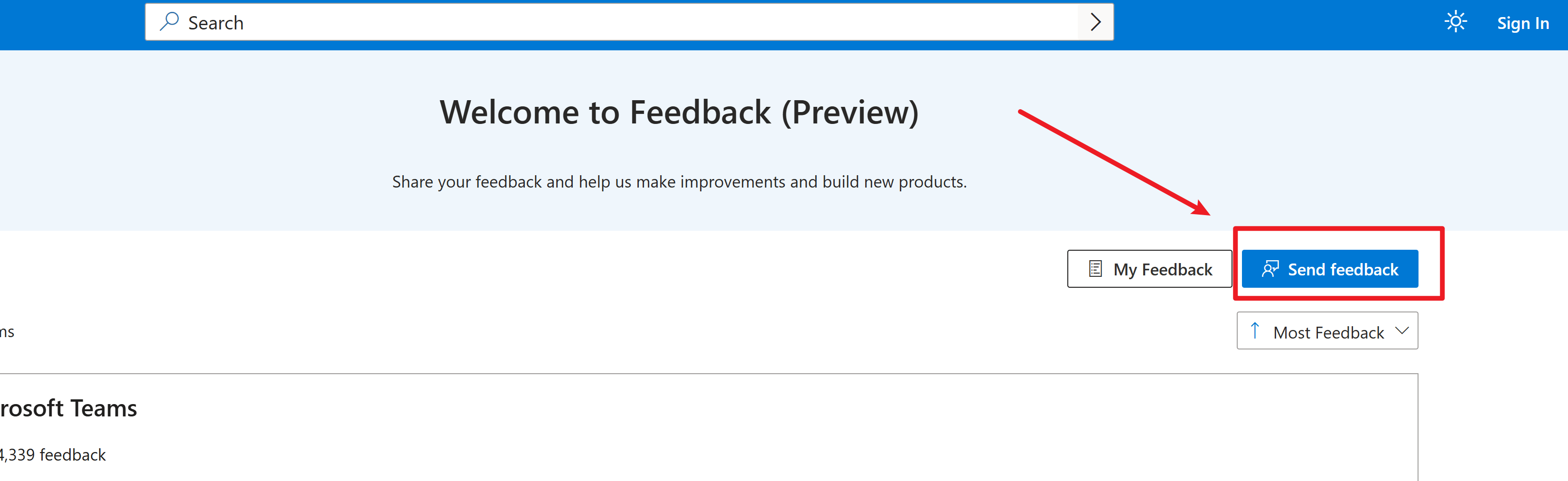Click inside the Search input field
1568x481 pixels.
(548, 22)
